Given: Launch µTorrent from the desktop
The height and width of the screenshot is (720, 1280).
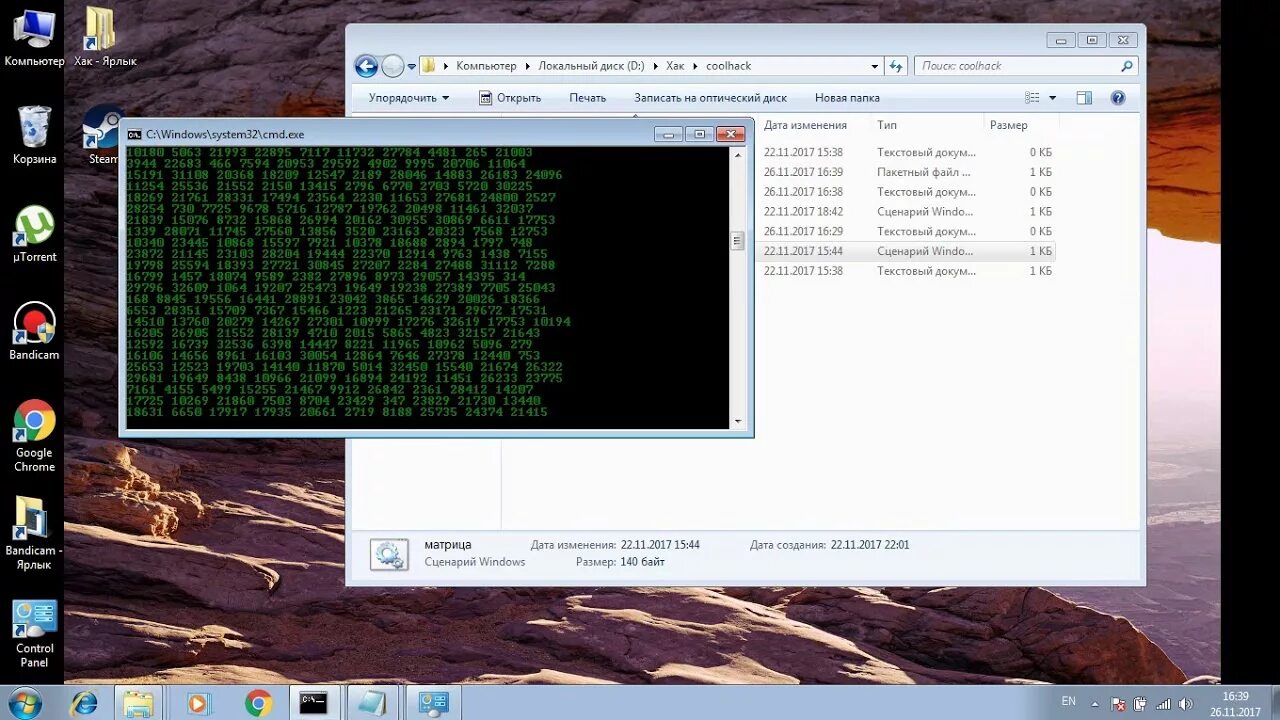Looking at the screenshot, I should (x=34, y=234).
